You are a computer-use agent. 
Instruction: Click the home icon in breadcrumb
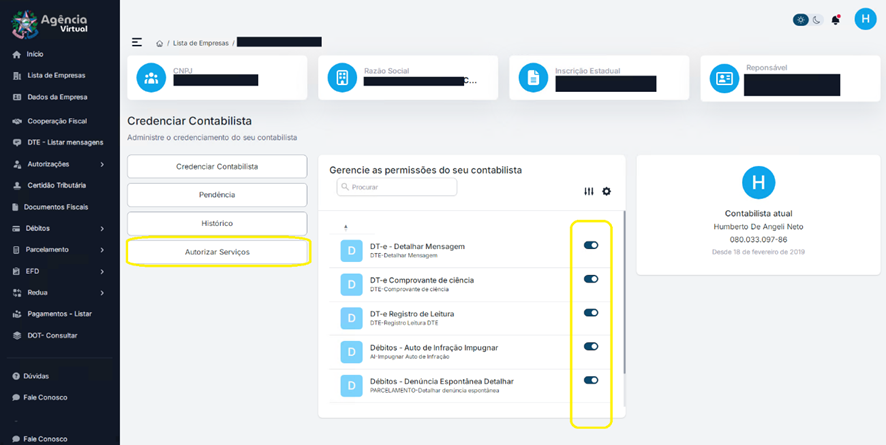160,44
